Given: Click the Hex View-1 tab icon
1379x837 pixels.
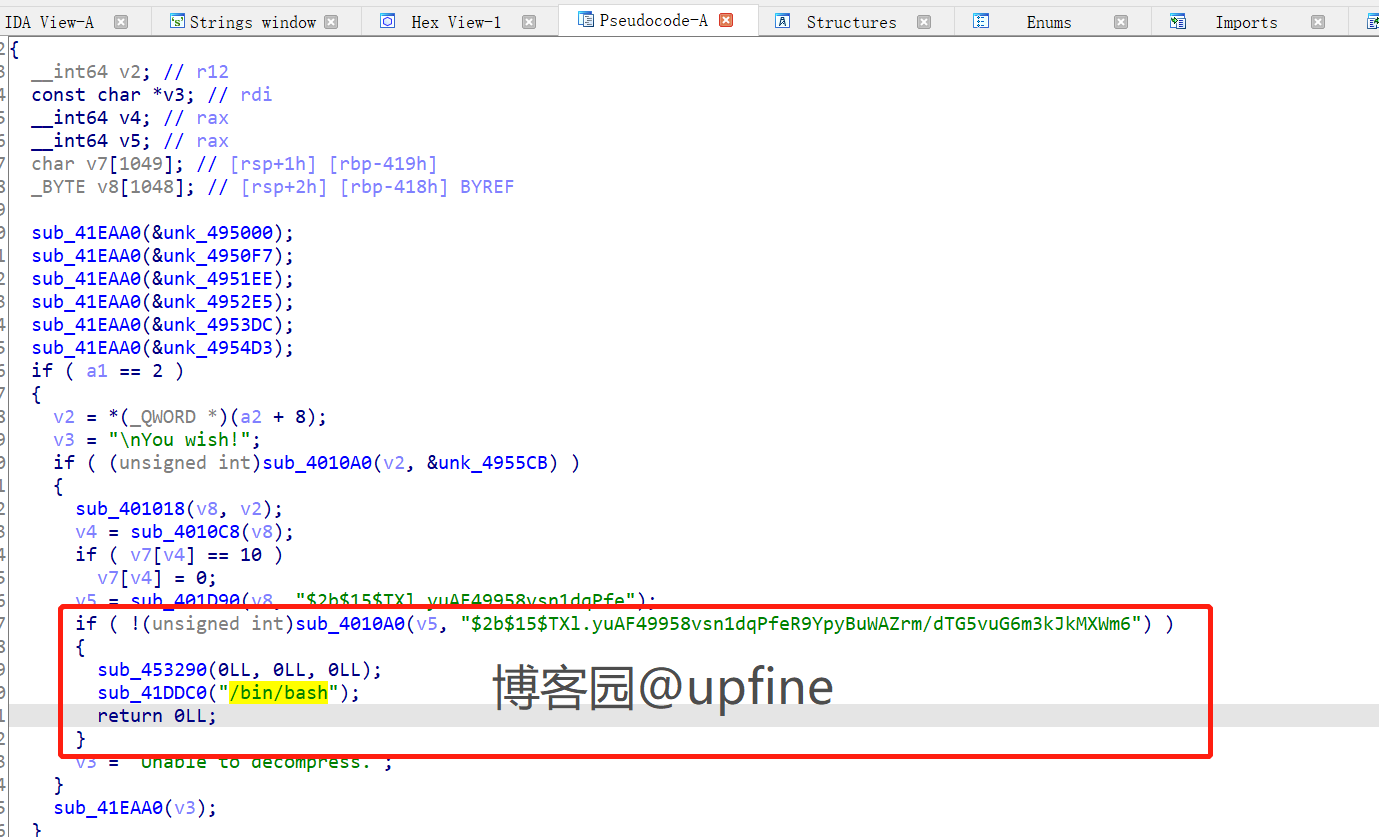Looking at the screenshot, I should [x=388, y=20].
